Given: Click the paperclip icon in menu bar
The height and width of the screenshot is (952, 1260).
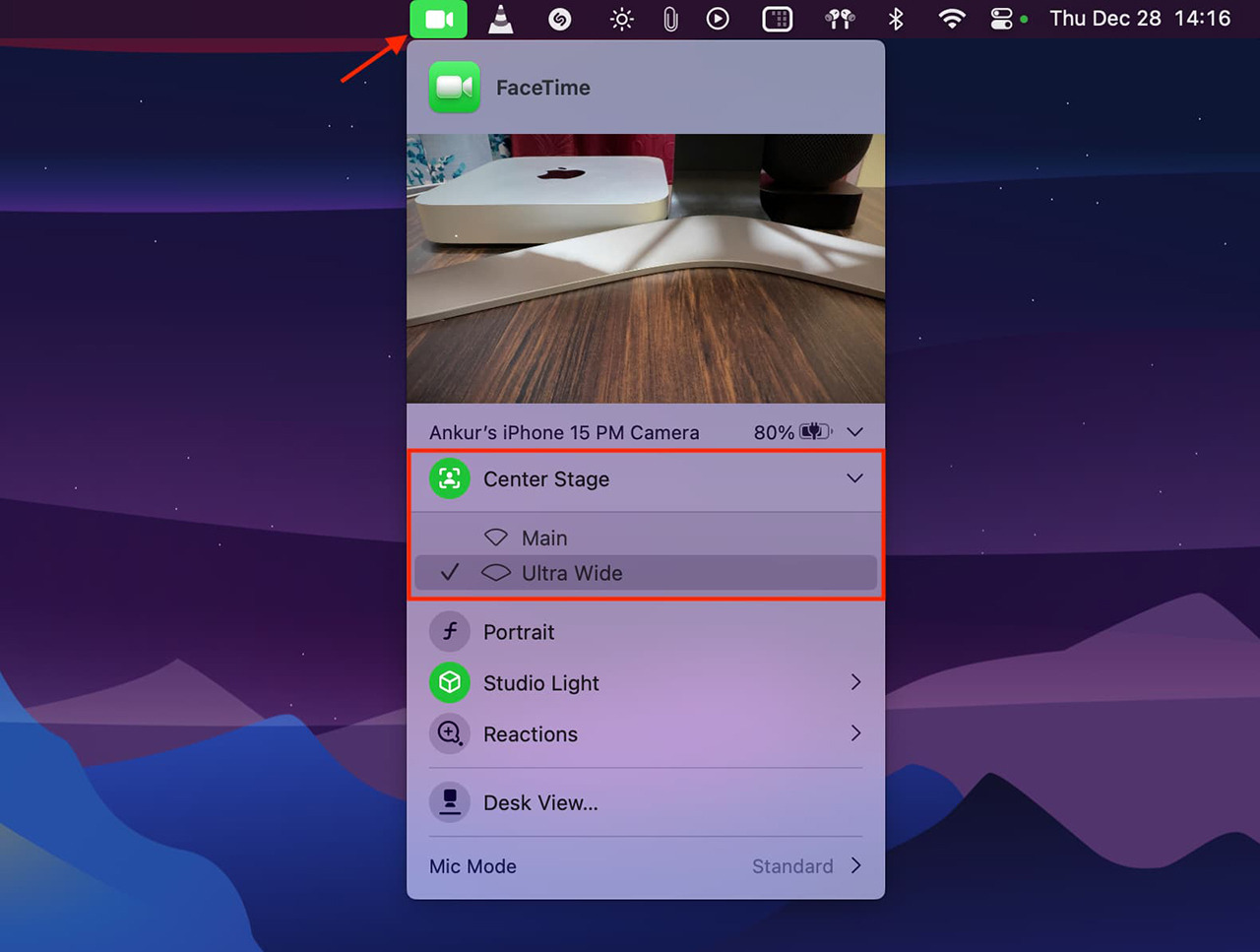Looking at the screenshot, I should (670, 19).
